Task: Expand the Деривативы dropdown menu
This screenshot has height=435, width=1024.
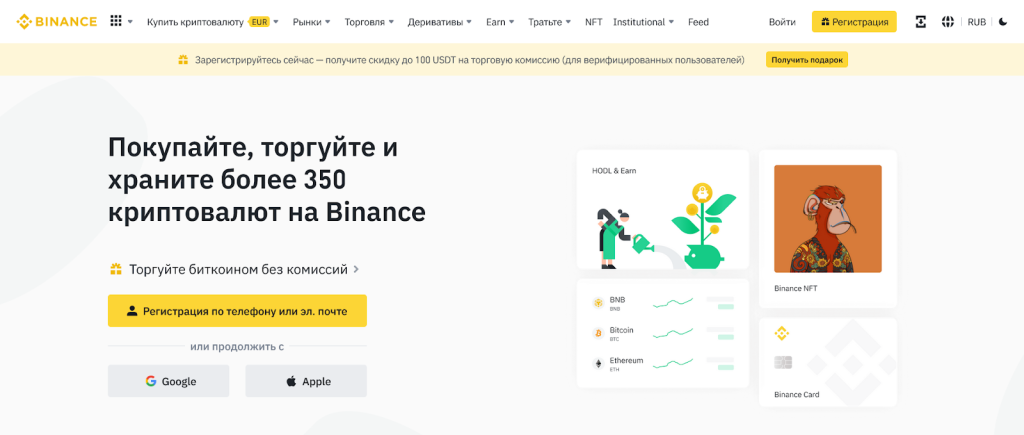Action: click(439, 21)
